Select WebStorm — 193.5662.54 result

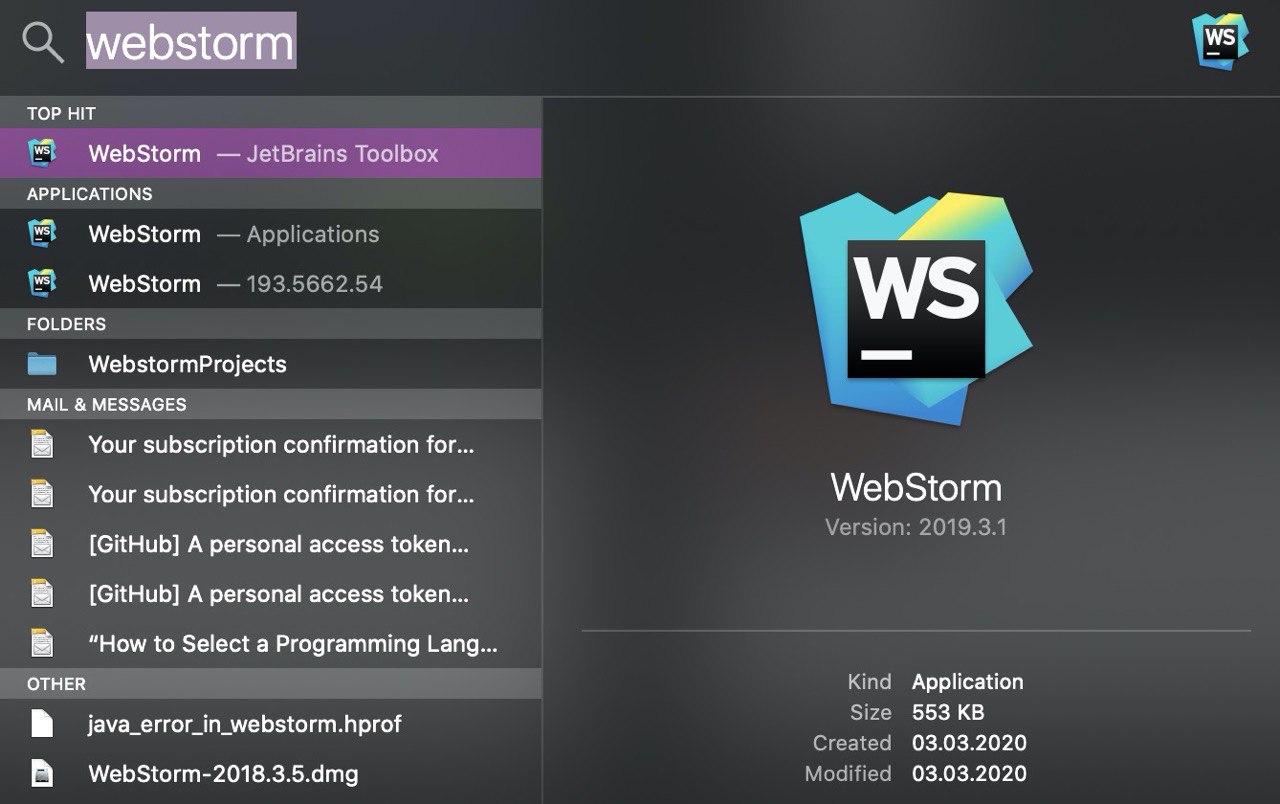[x=271, y=284]
